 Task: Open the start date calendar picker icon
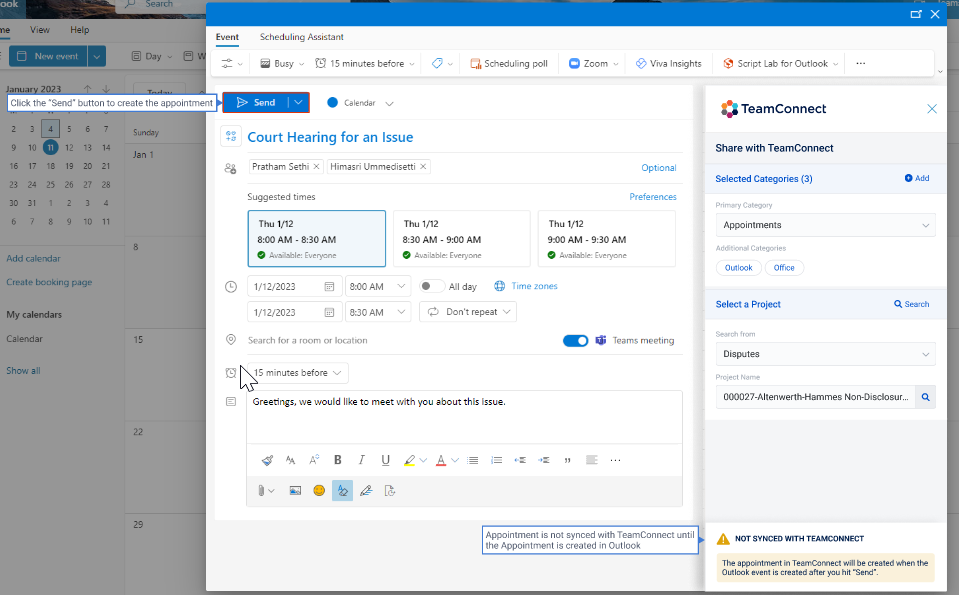click(329, 286)
